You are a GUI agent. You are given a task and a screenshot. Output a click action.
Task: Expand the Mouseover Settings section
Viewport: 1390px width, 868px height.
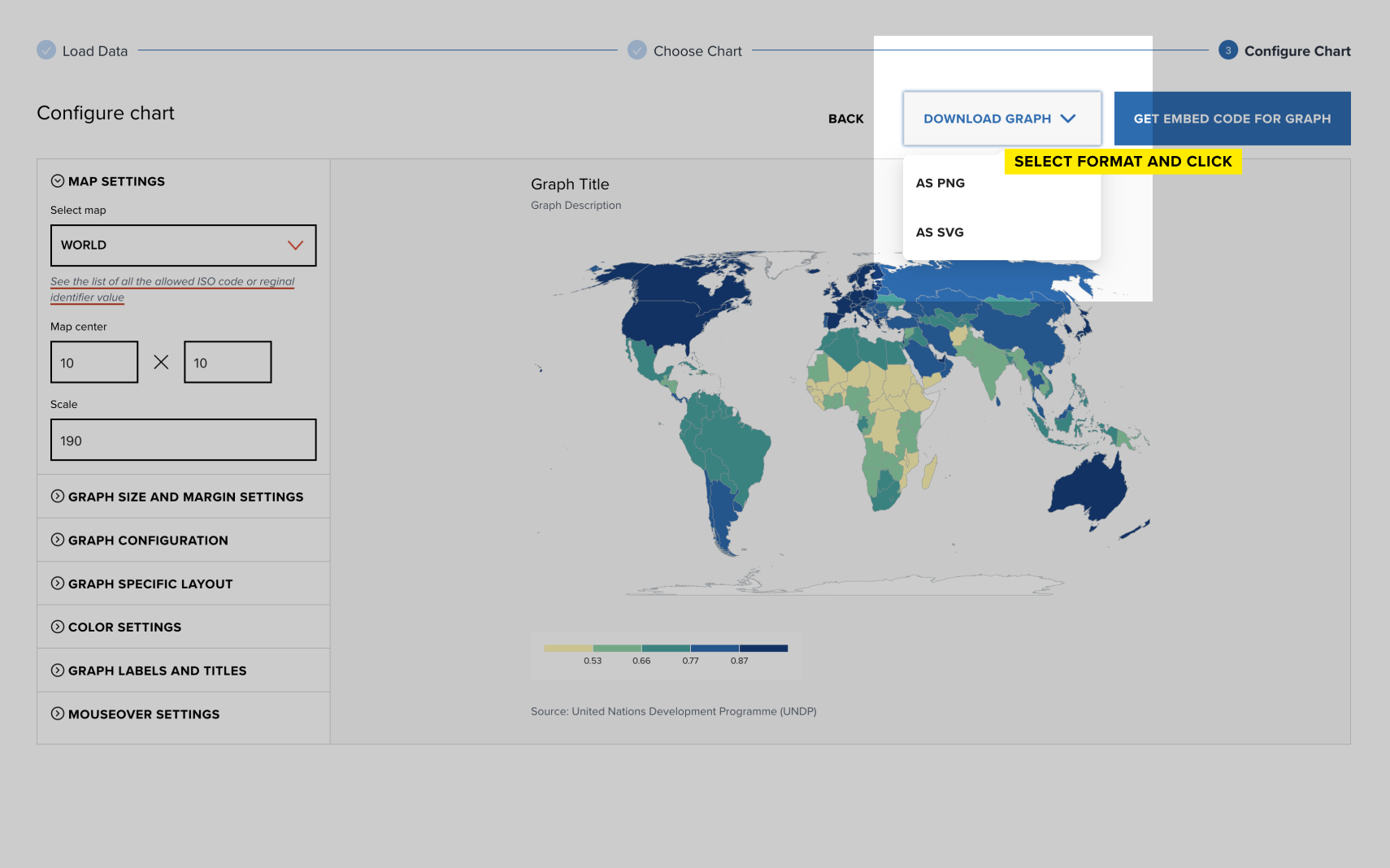[184, 714]
